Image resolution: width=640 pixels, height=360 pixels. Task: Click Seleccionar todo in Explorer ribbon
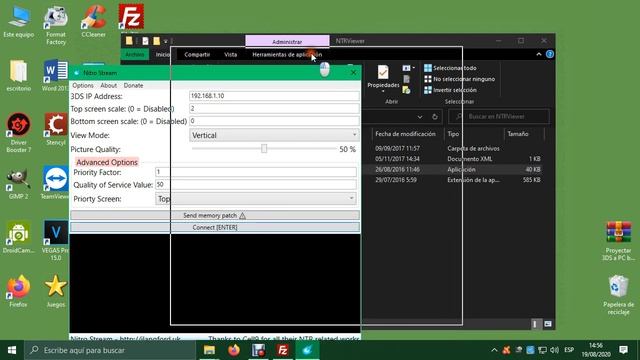450,68
